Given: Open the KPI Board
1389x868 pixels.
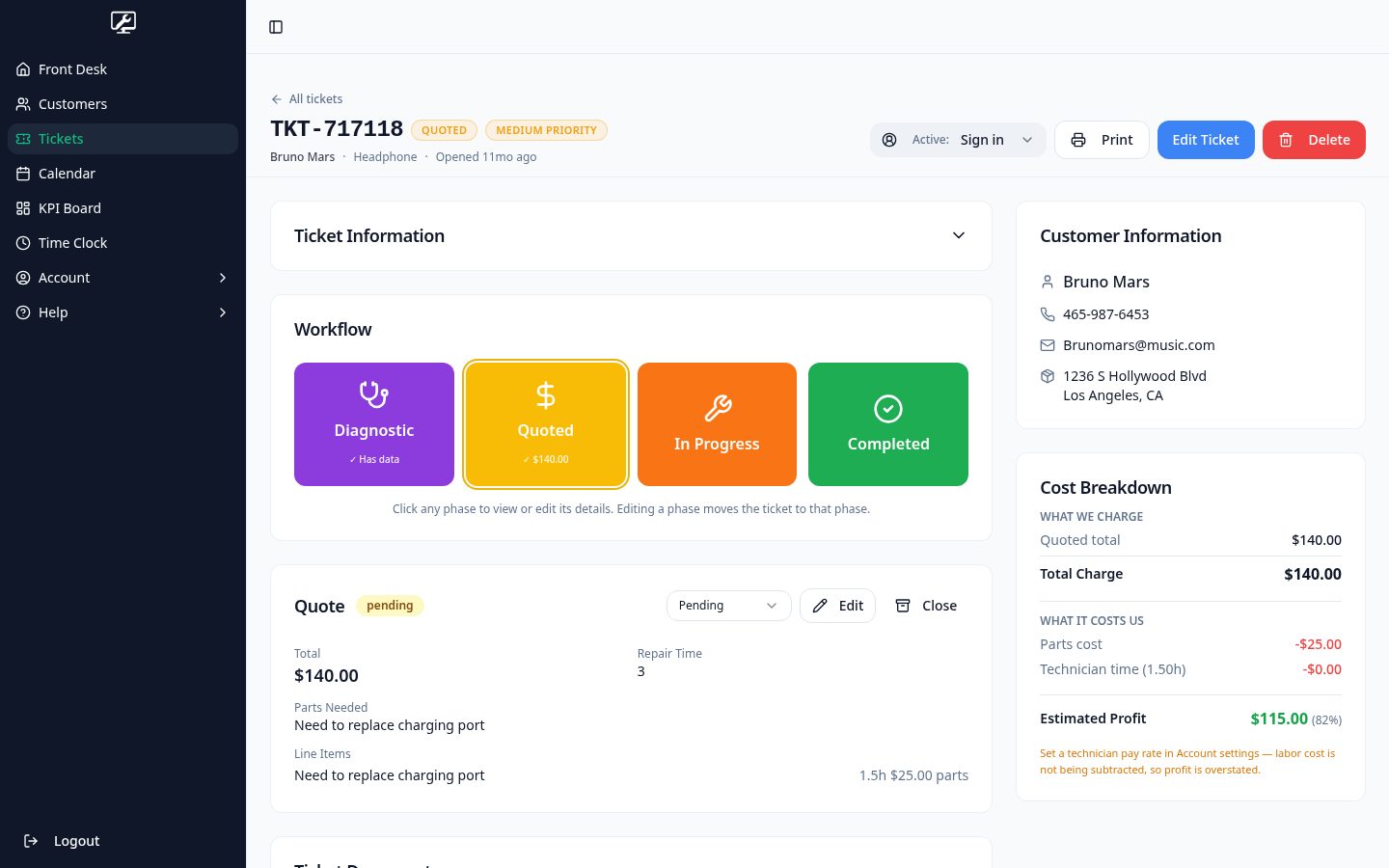Looking at the screenshot, I should [x=123, y=208].
